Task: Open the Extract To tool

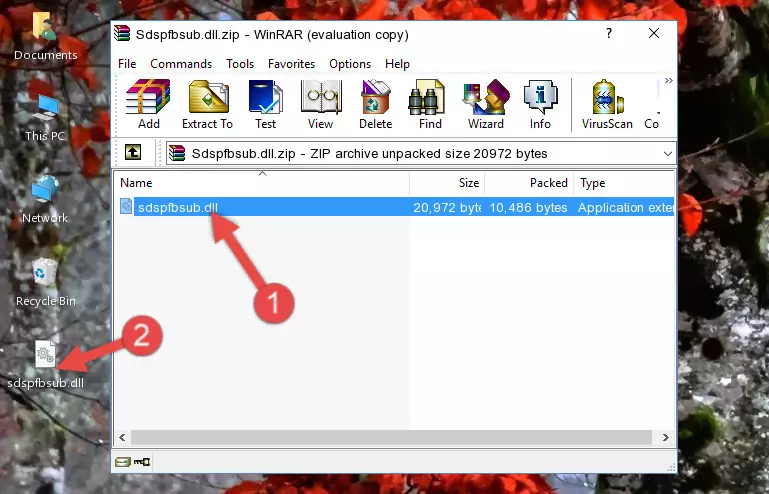Action: point(207,104)
